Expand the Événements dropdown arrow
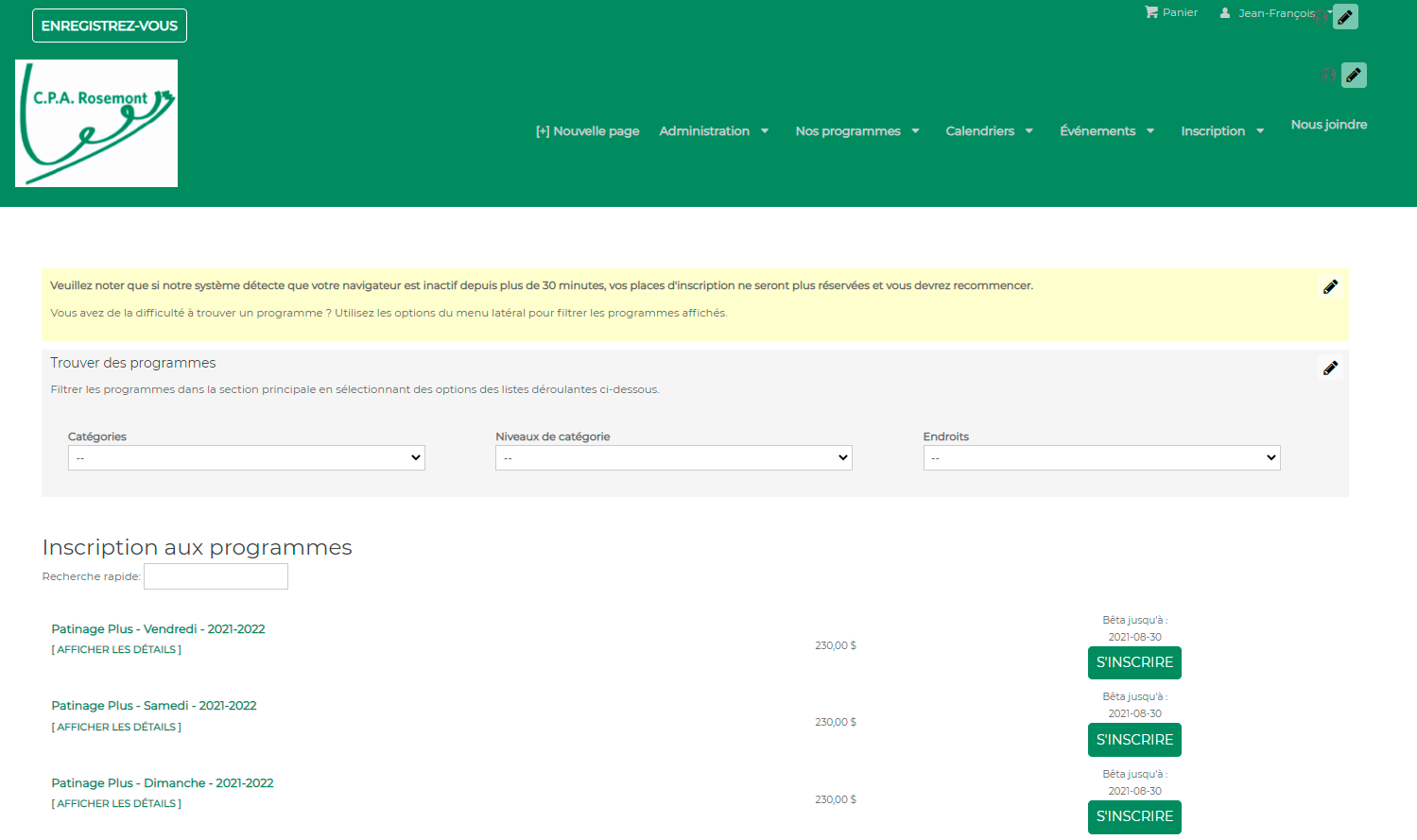This screenshot has height=840, width=1417. (1150, 131)
